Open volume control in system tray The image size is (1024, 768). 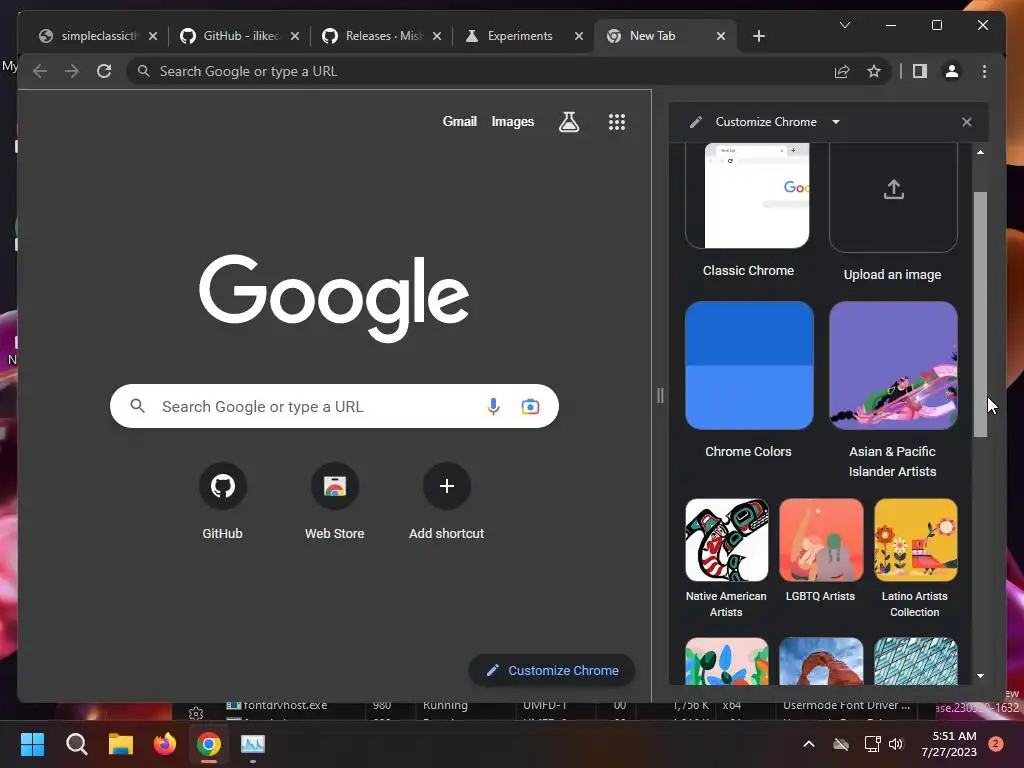tap(896, 744)
